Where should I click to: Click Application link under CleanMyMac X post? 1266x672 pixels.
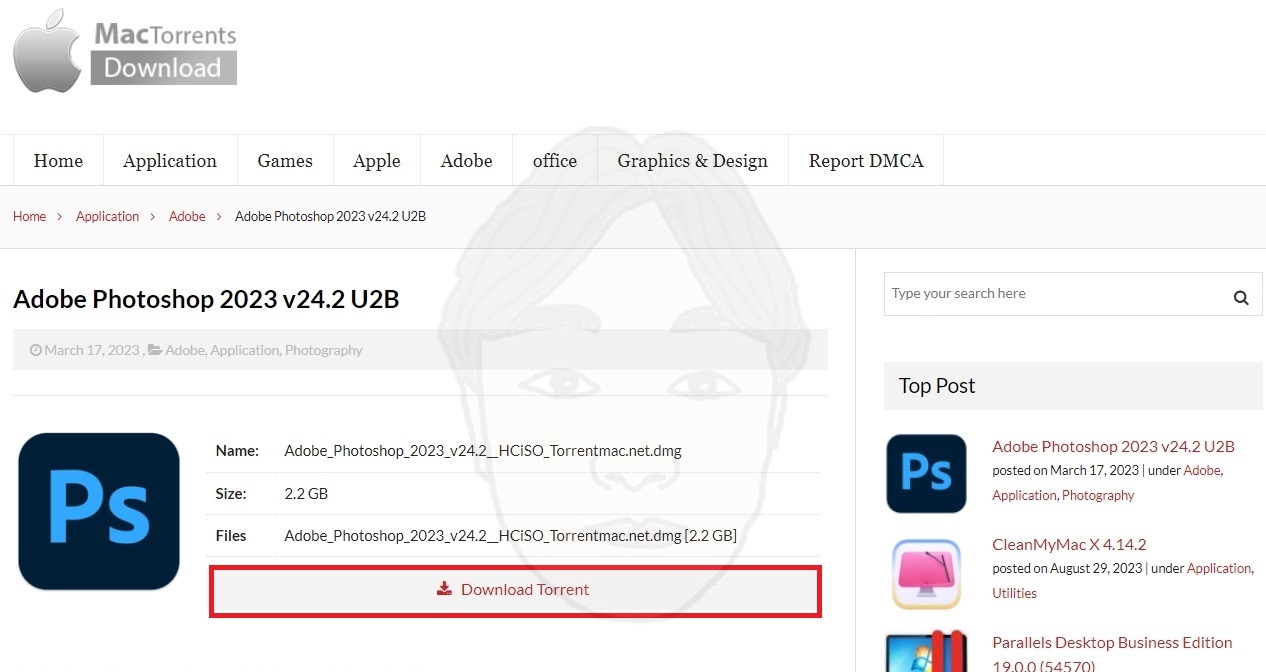coord(1219,568)
